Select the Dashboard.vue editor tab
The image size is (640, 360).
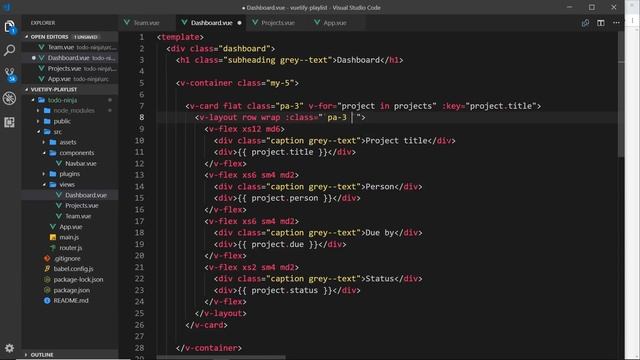[211, 23]
